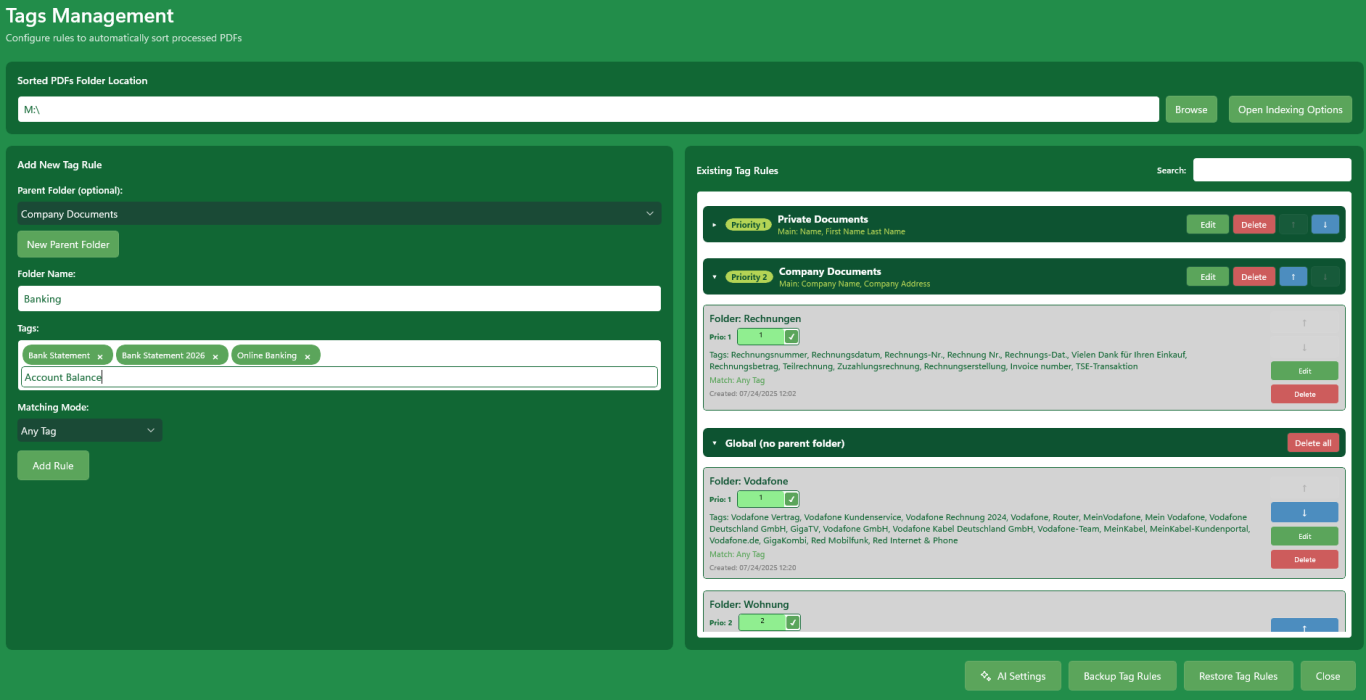Screen dimensions: 1366x700
Task: Click Add Rule button
Action: [x=53, y=465]
